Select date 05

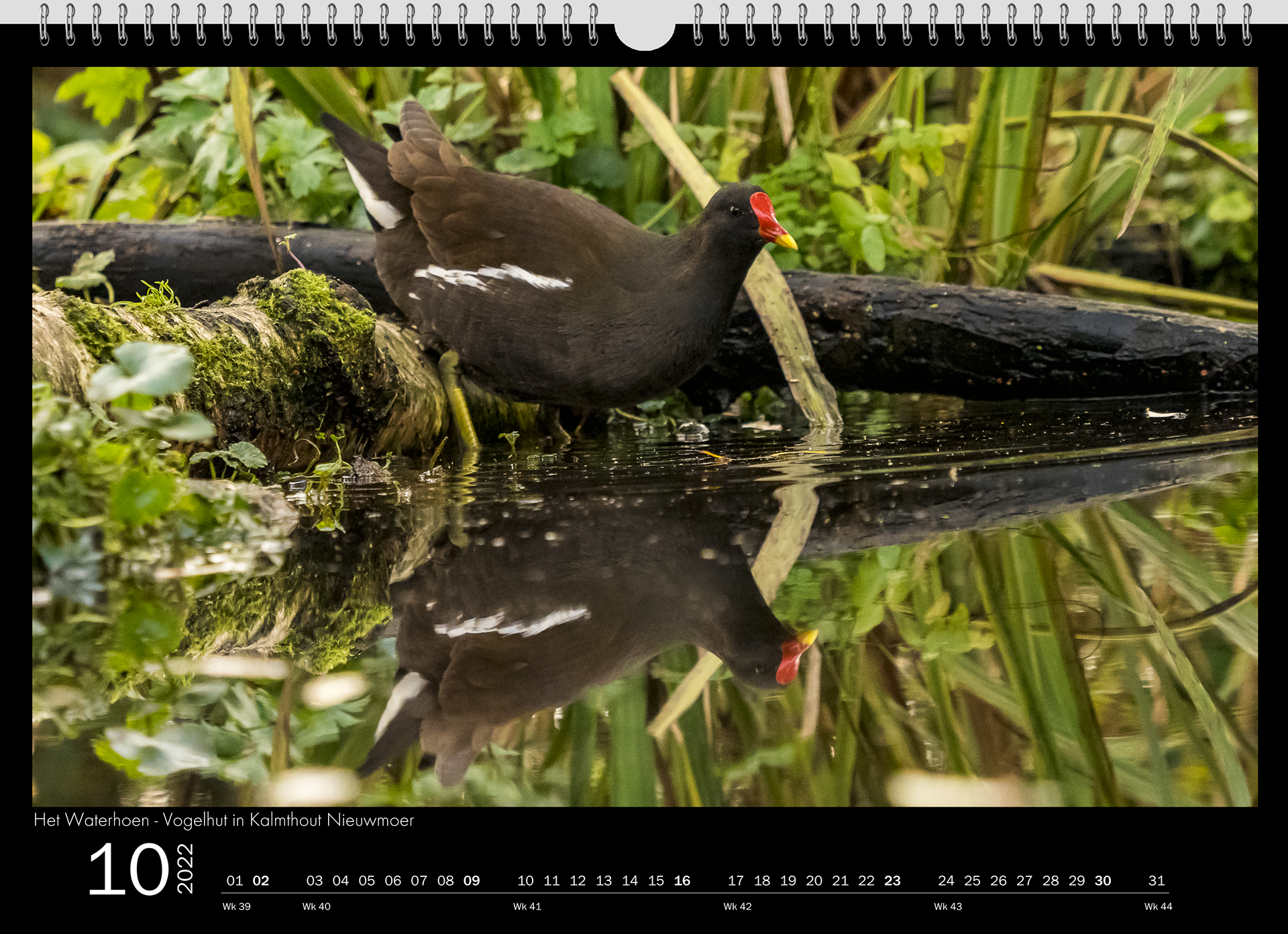click(x=367, y=880)
